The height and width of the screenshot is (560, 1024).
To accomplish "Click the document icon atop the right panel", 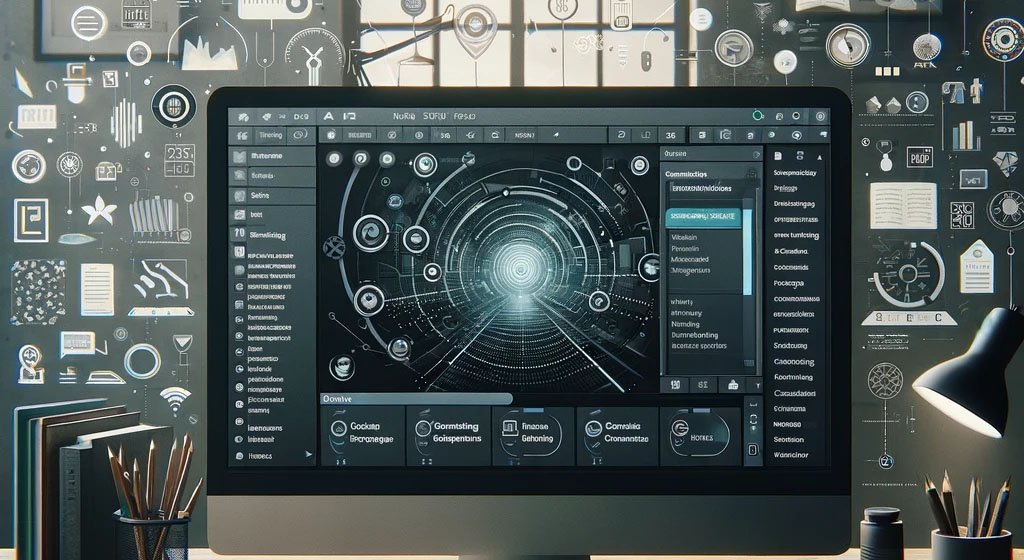I will 779,156.
